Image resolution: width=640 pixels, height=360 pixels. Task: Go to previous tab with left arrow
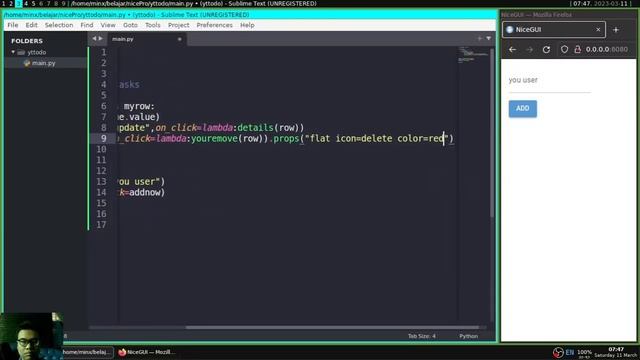pos(94,38)
